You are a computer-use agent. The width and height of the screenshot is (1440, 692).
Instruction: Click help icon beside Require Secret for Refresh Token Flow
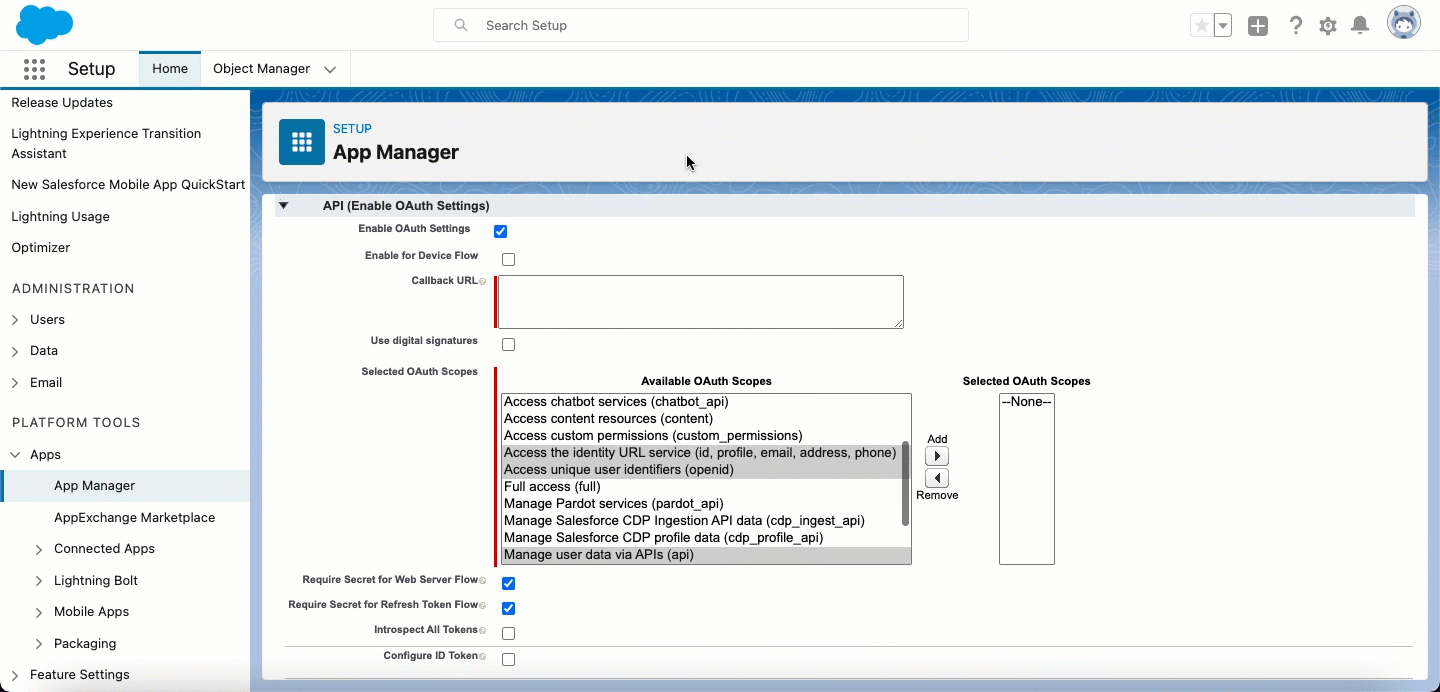point(483,605)
